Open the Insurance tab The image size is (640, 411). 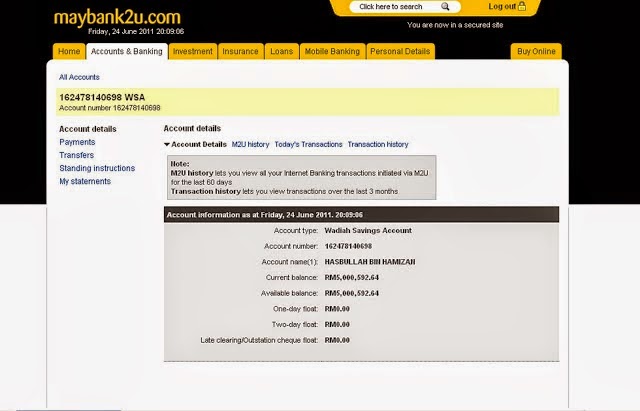[x=240, y=51]
